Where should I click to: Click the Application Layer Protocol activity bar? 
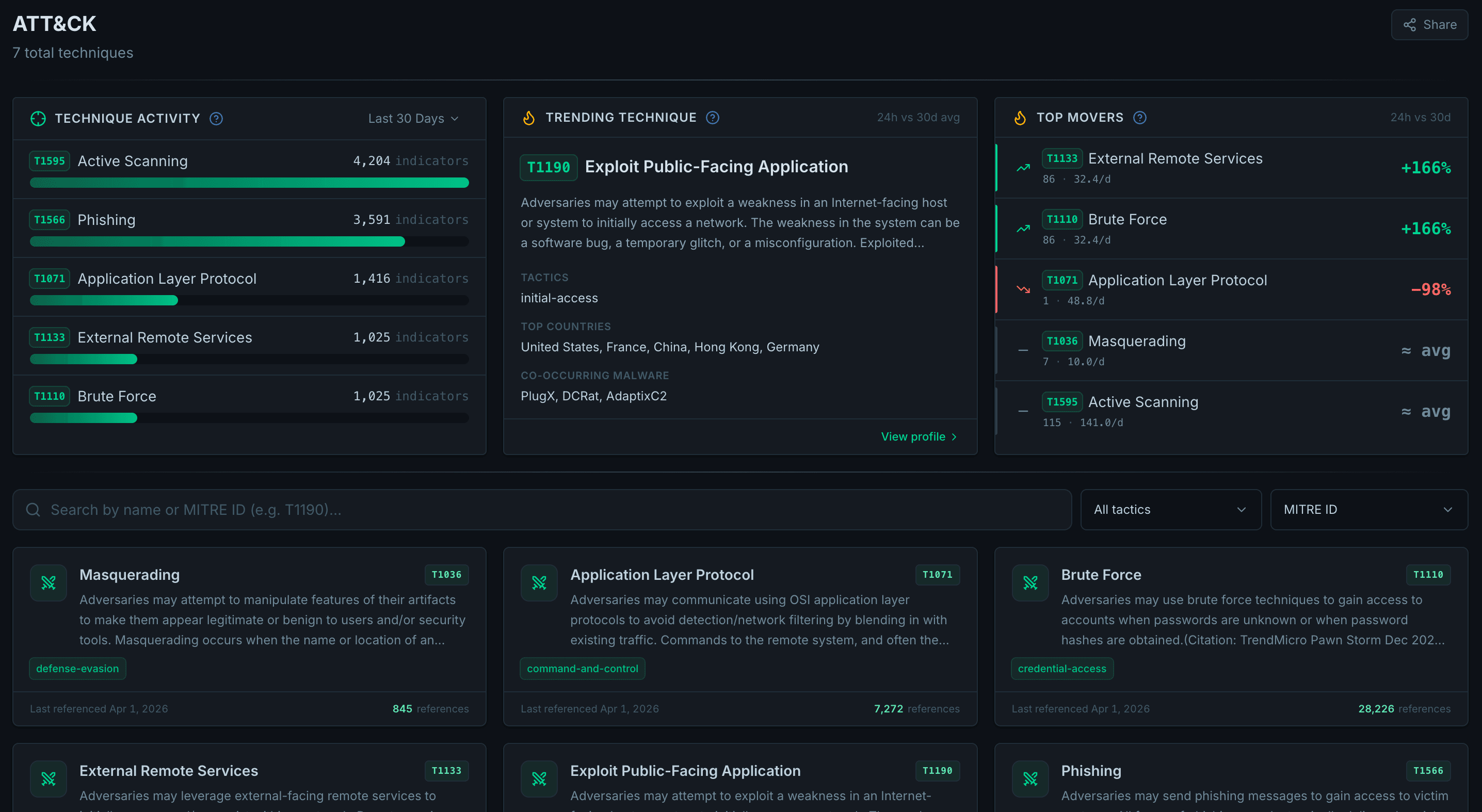(x=249, y=300)
